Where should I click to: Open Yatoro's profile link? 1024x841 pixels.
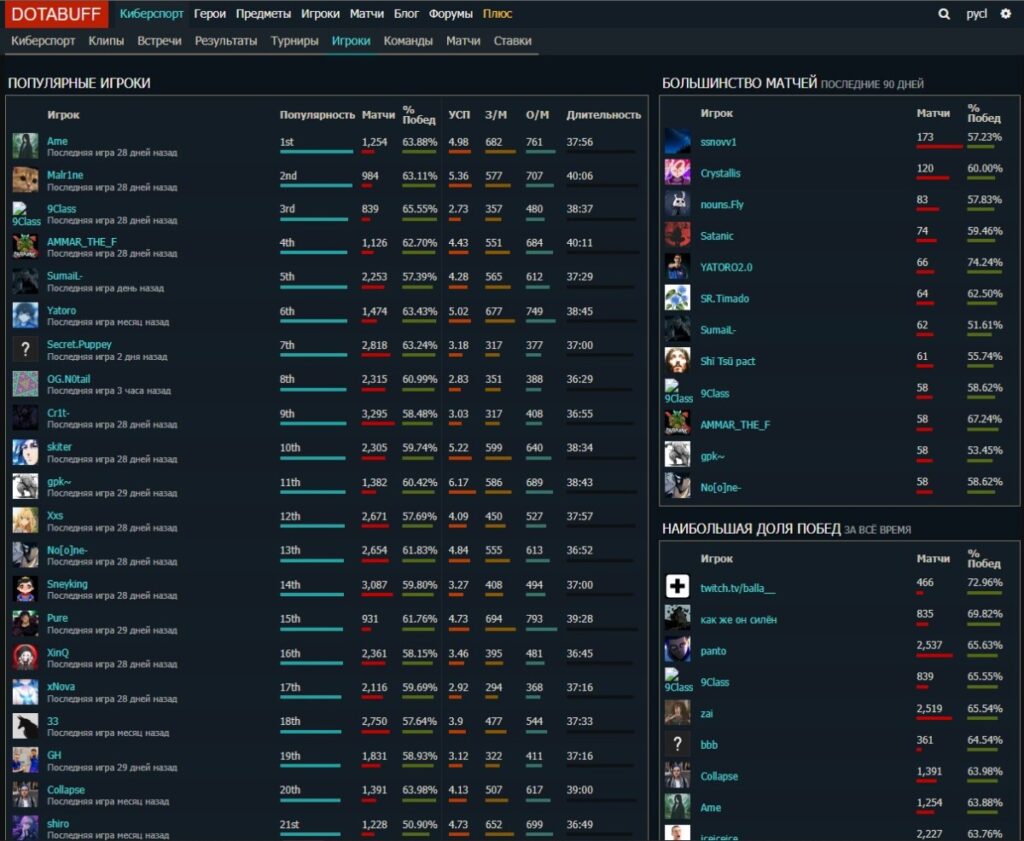pyautogui.click(x=60, y=310)
